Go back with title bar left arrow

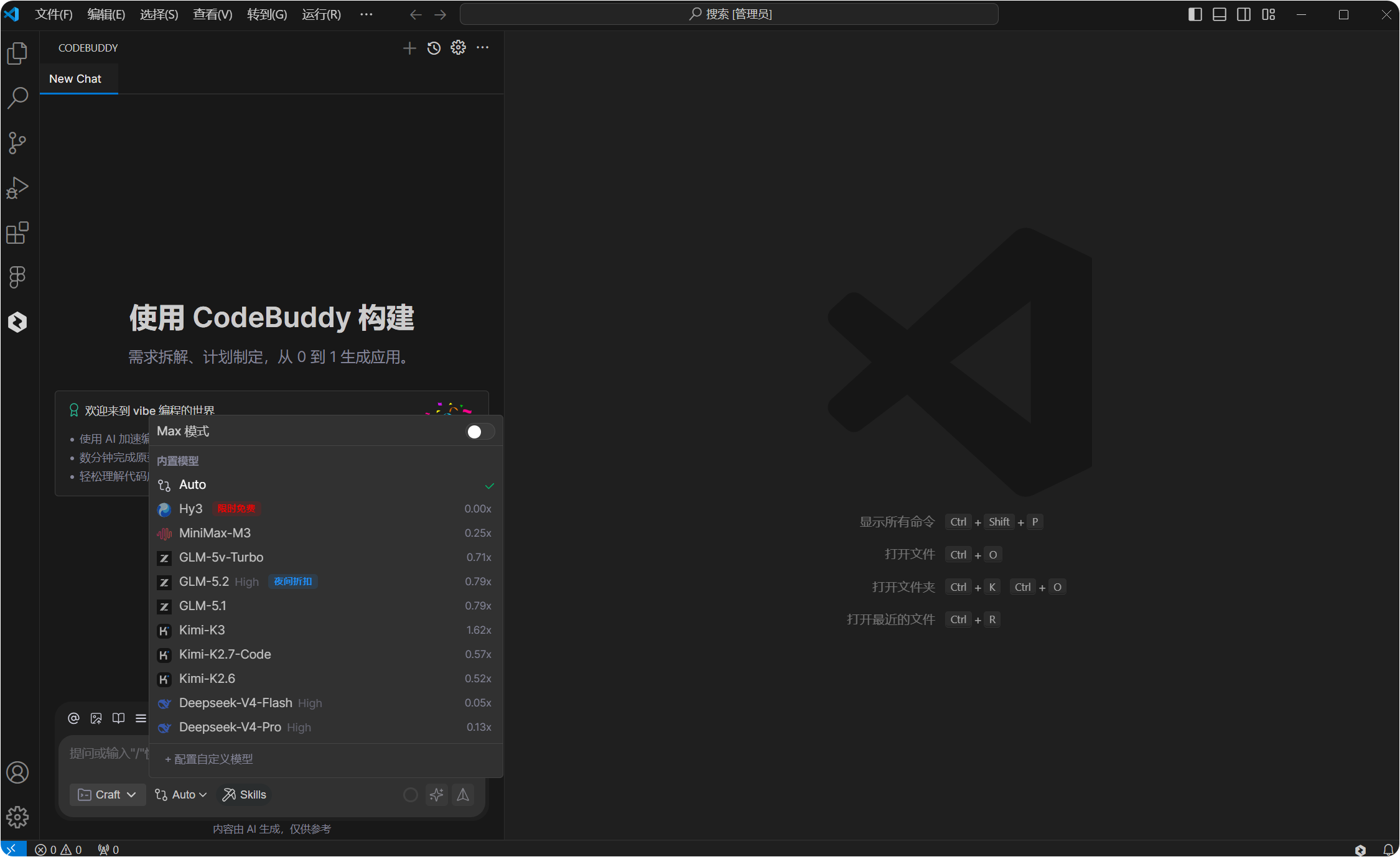(x=416, y=14)
